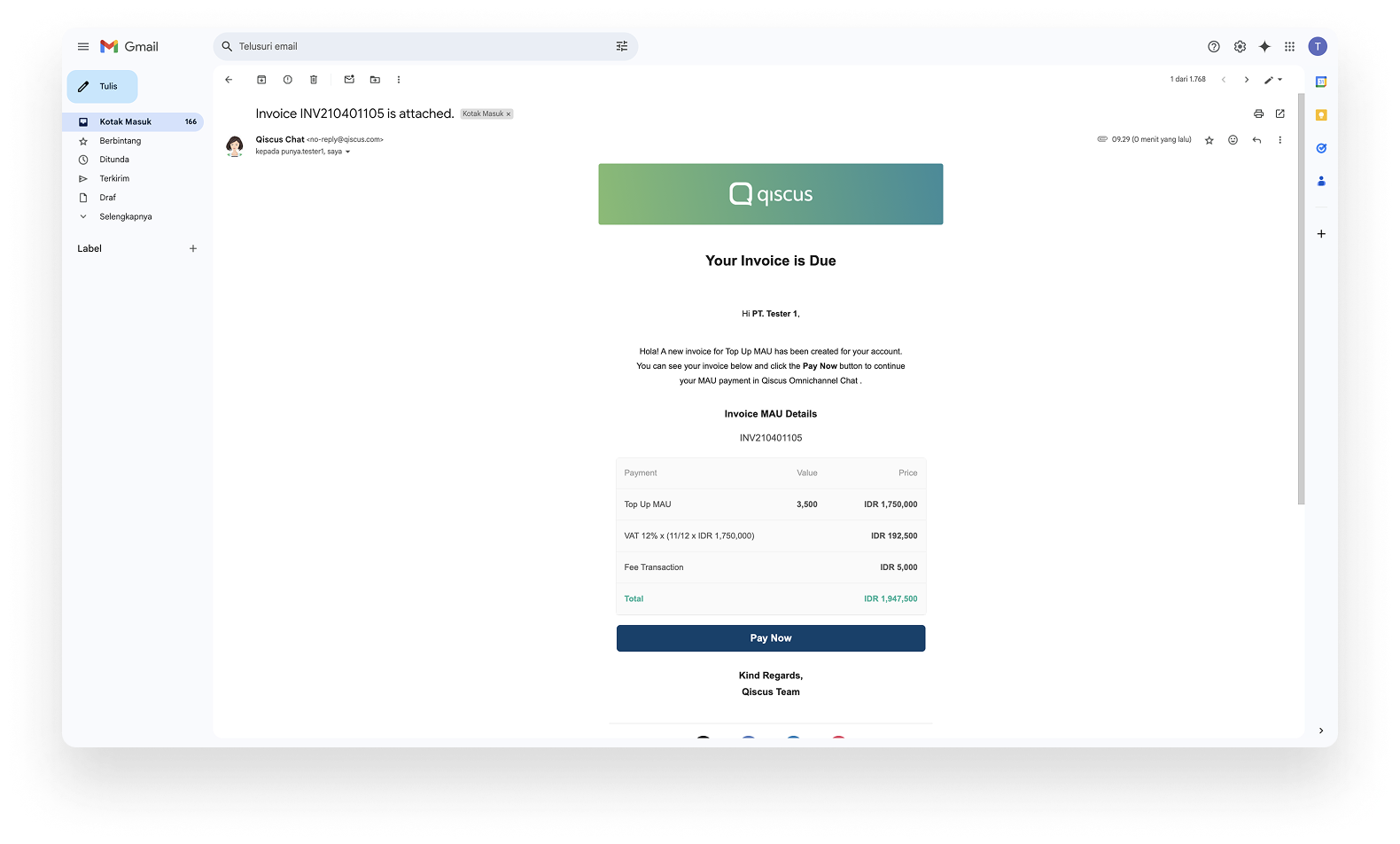The image size is (1400, 844).
Task: Click the Pay Now button
Action: pyautogui.click(x=771, y=638)
